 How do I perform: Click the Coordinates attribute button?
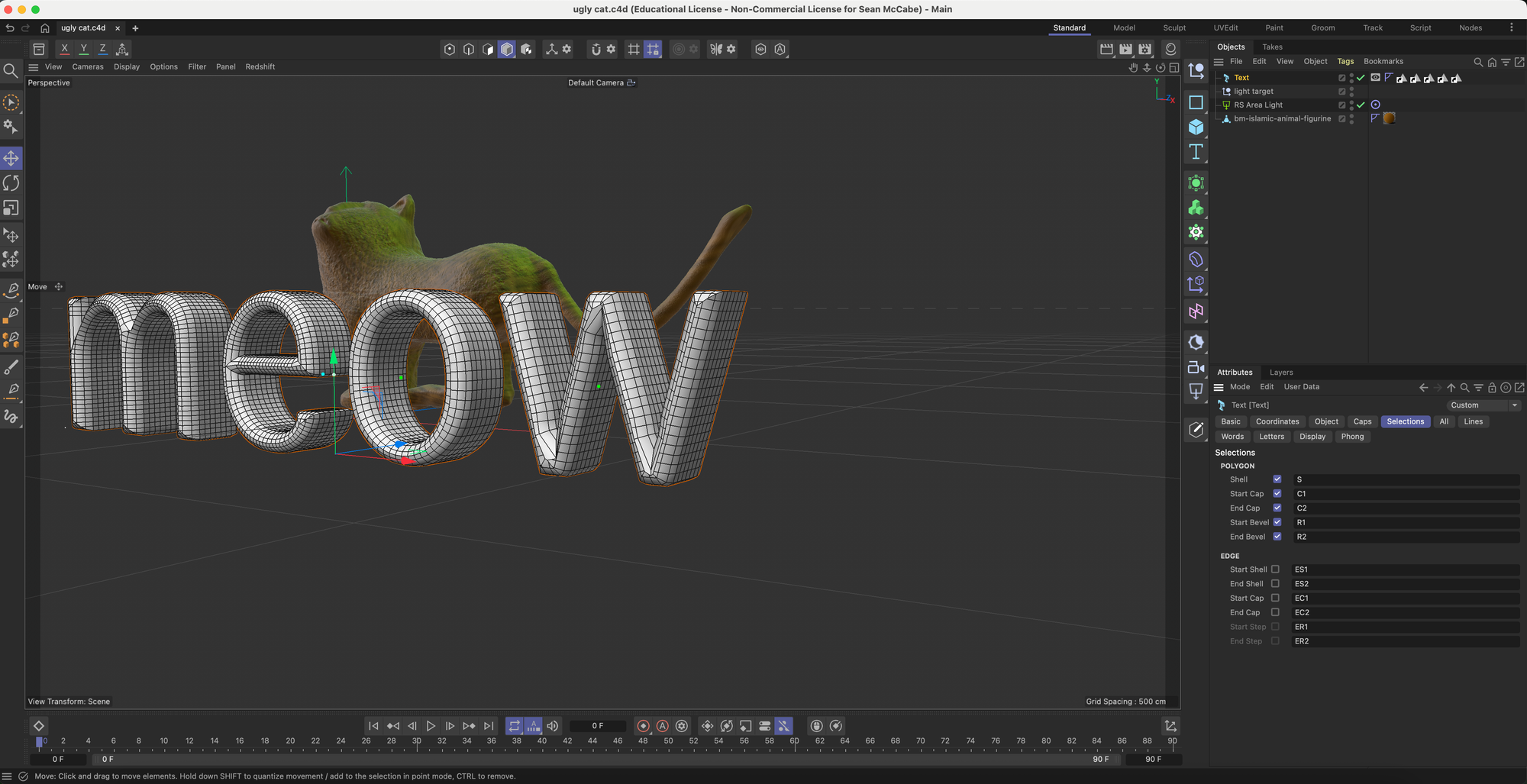[1277, 421]
